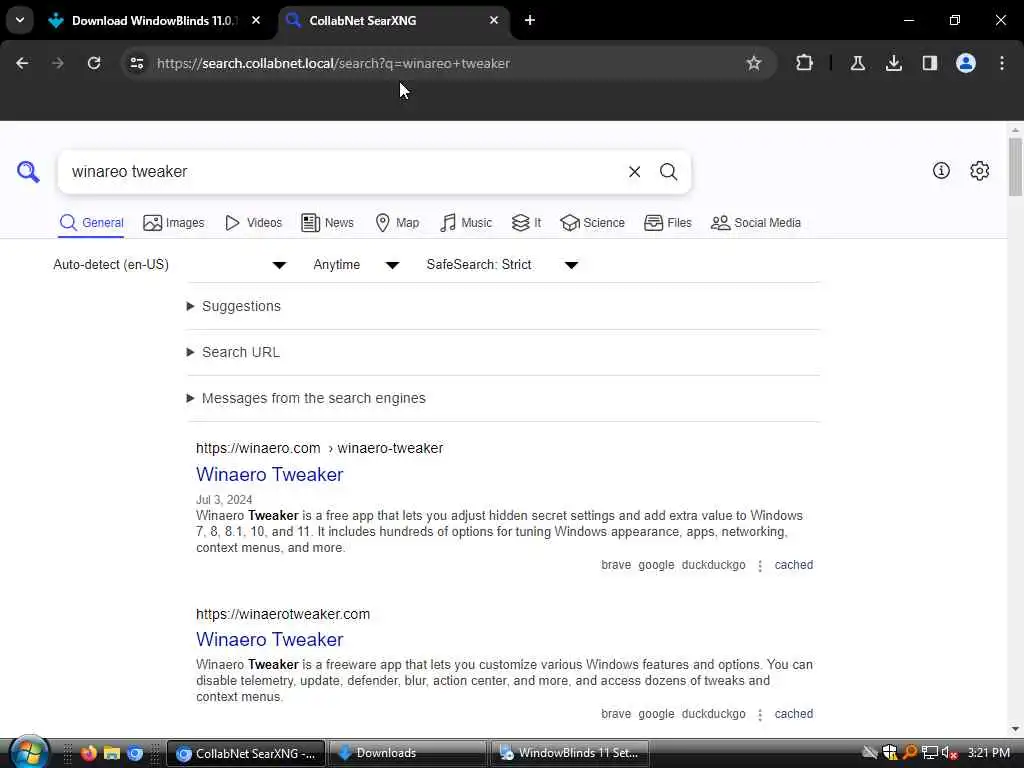Screen dimensions: 1024x768
Task: Open the winaero.com Winaero Tweaker result
Action: [x=270, y=474]
